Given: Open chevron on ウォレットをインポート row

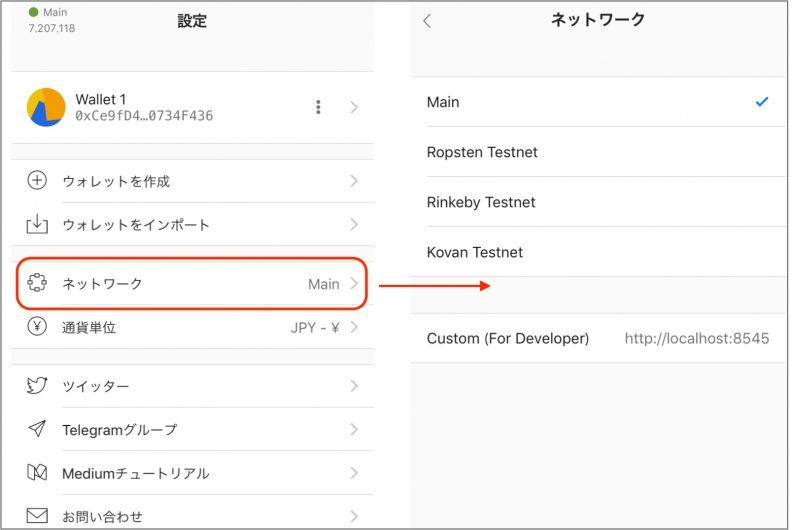Looking at the screenshot, I should 354,224.
